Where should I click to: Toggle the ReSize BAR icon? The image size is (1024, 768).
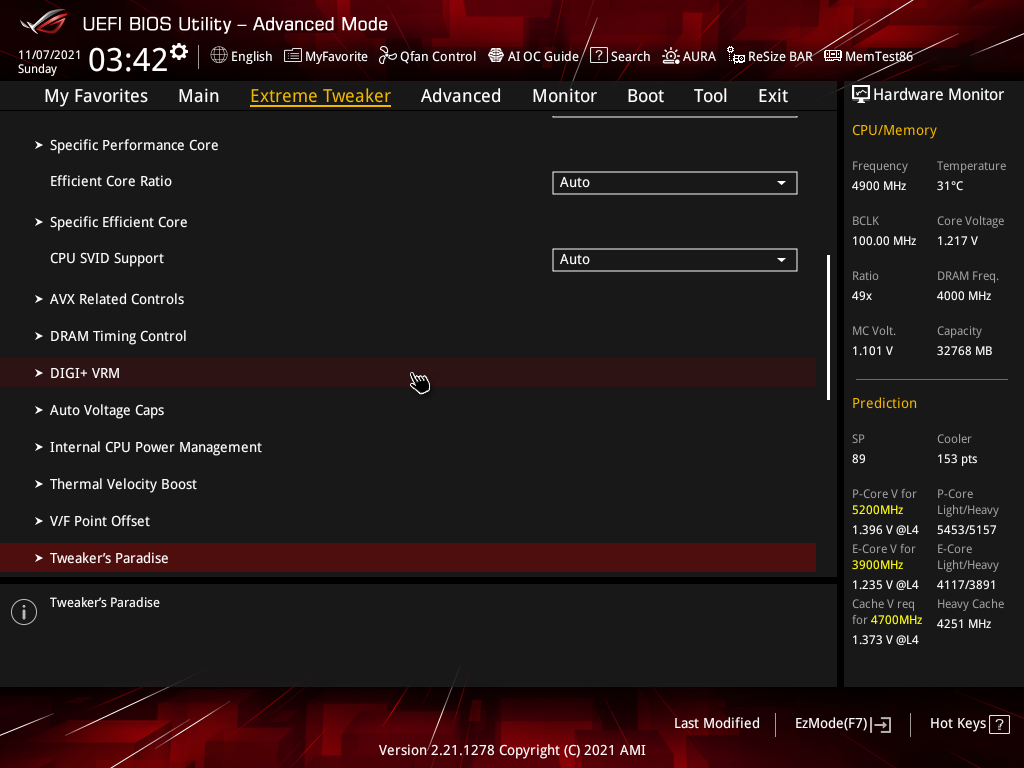[736, 56]
